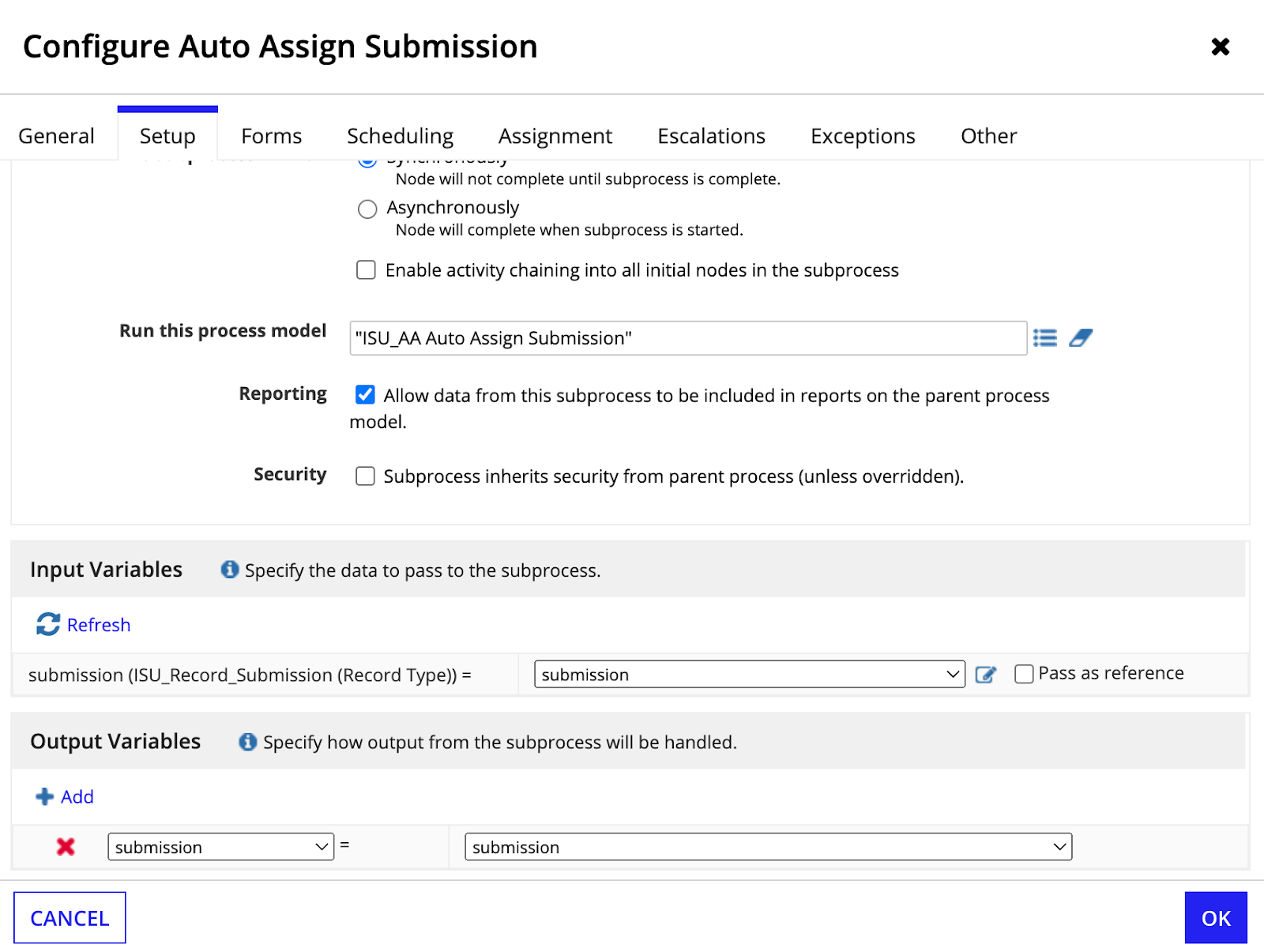The width and height of the screenshot is (1264, 952).
Task: Select the partially hidden Synchronously radio button
Action: click(x=367, y=162)
